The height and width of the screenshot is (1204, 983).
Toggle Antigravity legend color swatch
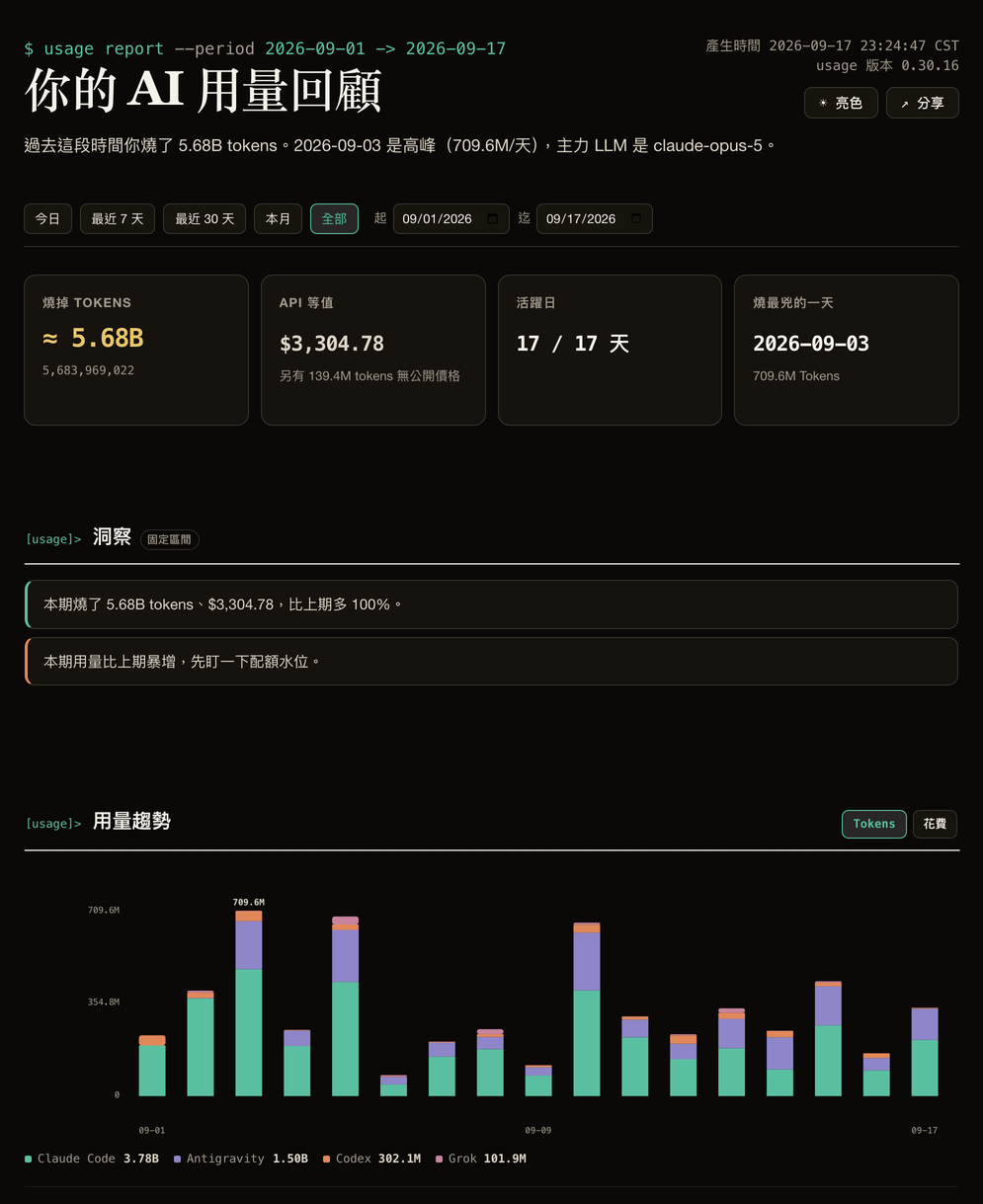click(x=177, y=1159)
